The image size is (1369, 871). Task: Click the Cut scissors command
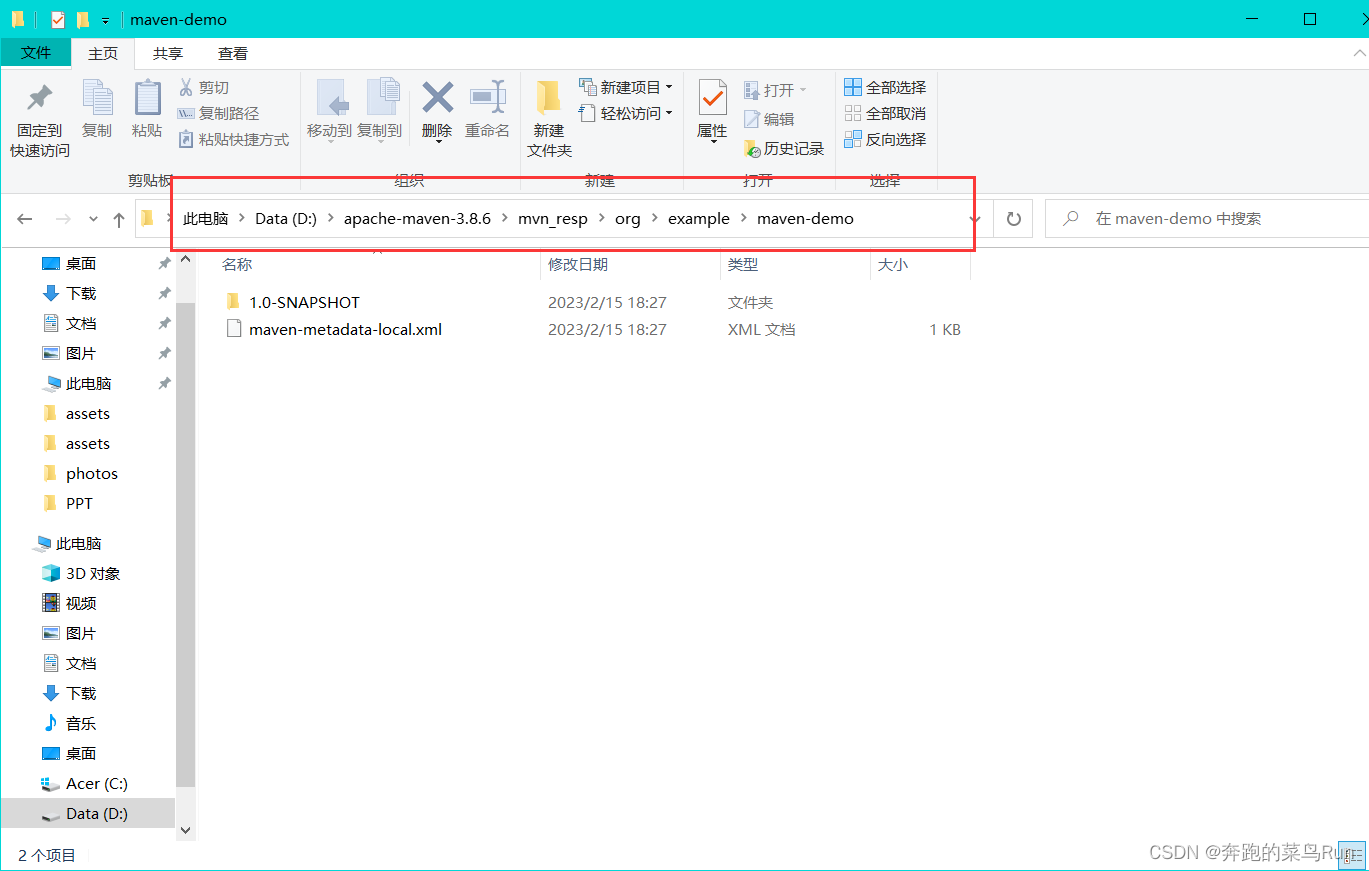204,88
